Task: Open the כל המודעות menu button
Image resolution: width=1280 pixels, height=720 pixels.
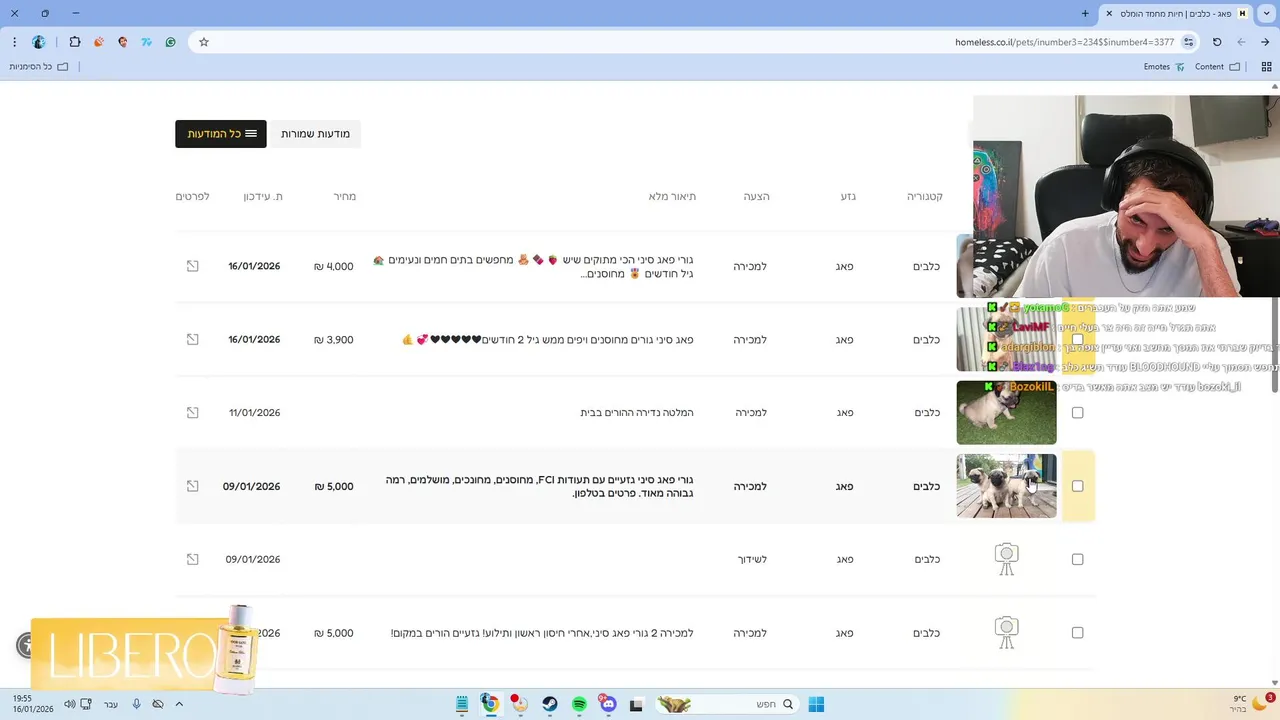Action: [x=221, y=134]
